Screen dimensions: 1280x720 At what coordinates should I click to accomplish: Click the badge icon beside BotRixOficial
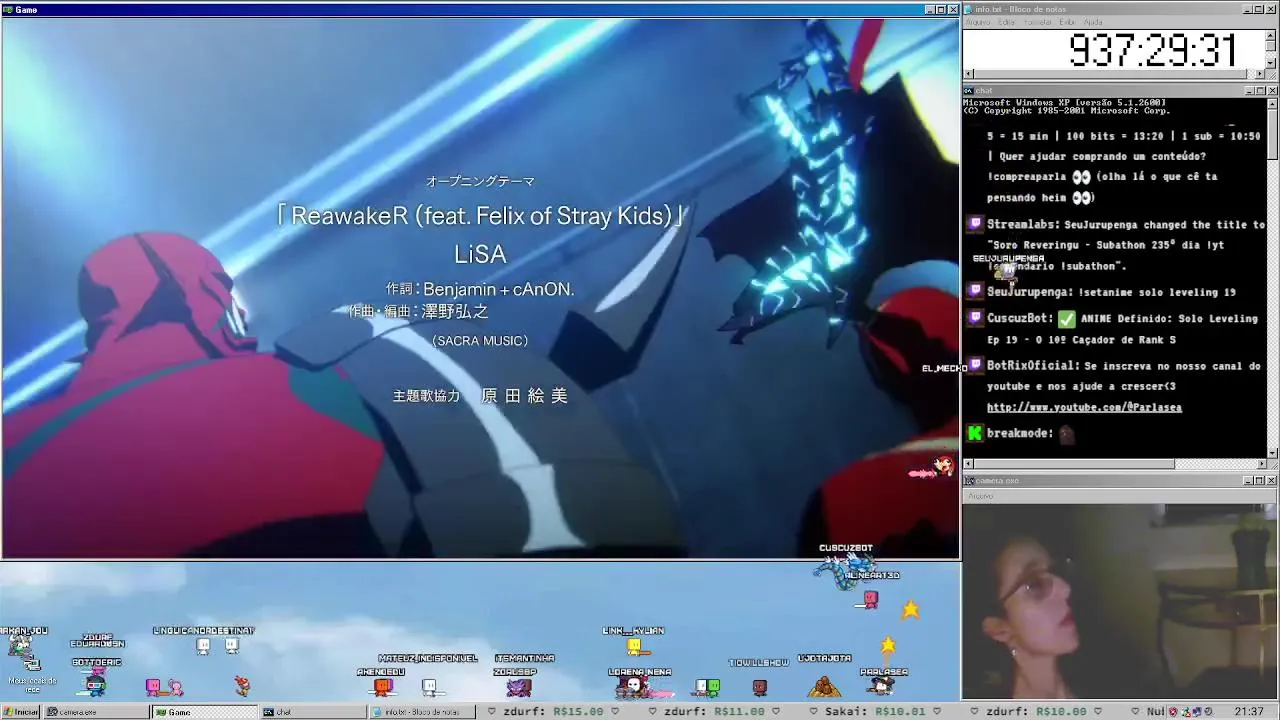click(976, 365)
